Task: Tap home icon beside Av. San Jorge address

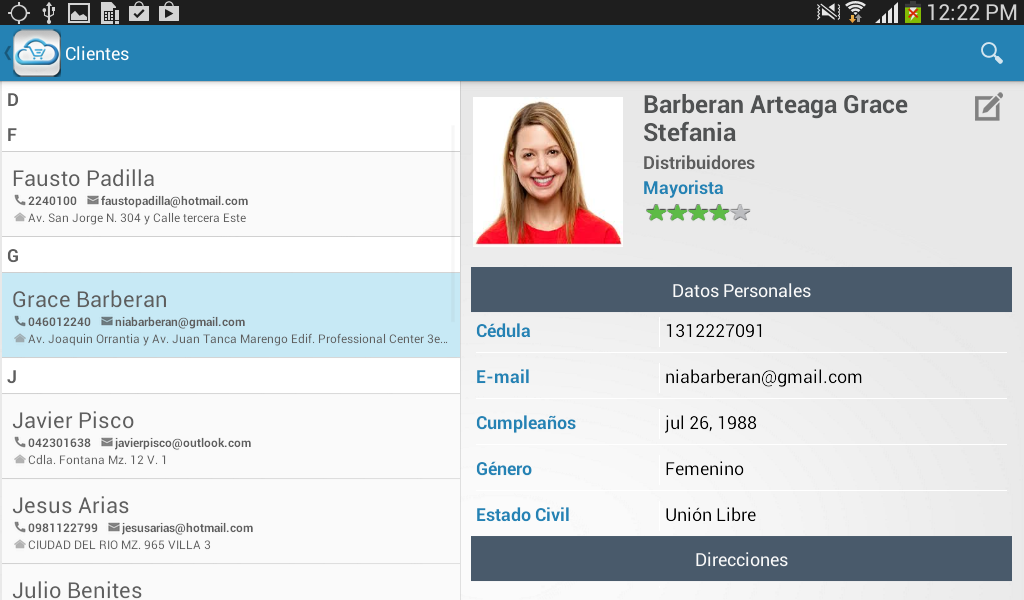Action: (x=20, y=217)
